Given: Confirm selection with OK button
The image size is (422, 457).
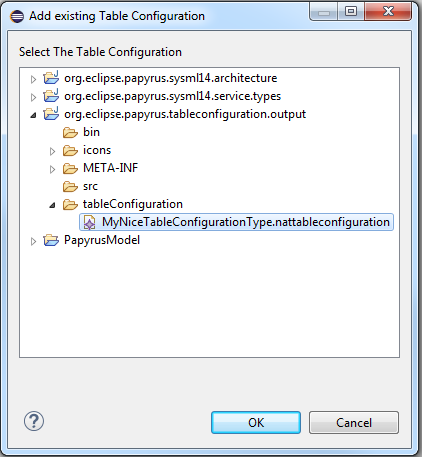Looking at the screenshot, I should pyautogui.click(x=256, y=422).
